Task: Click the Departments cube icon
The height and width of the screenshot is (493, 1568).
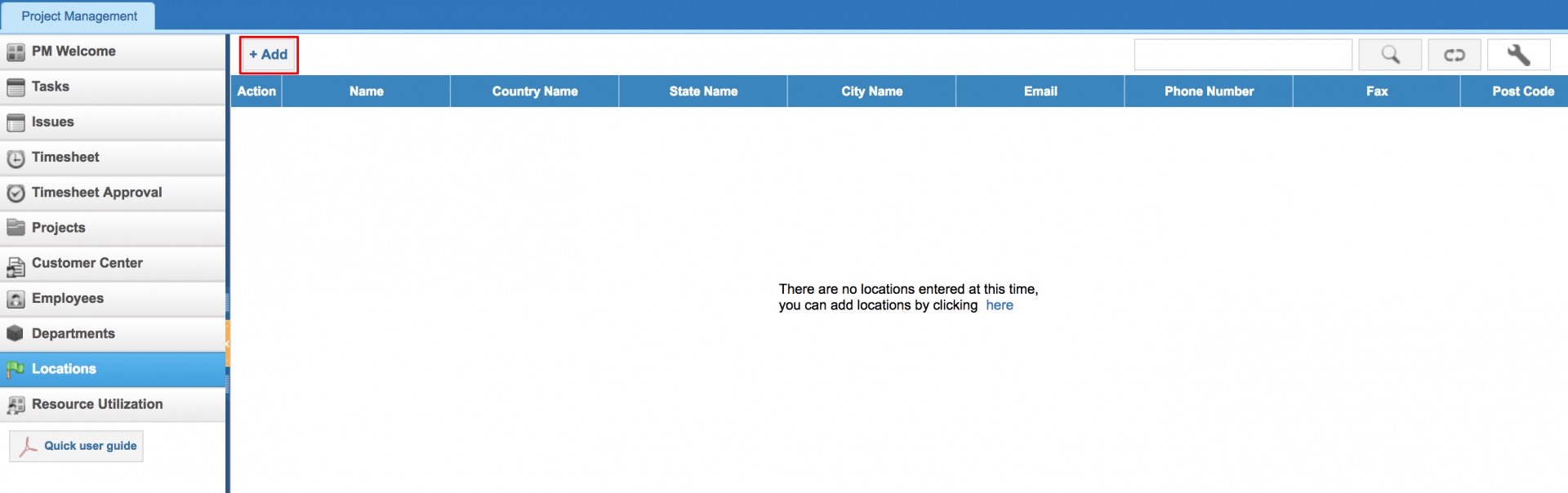Action: click(x=16, y=334)
